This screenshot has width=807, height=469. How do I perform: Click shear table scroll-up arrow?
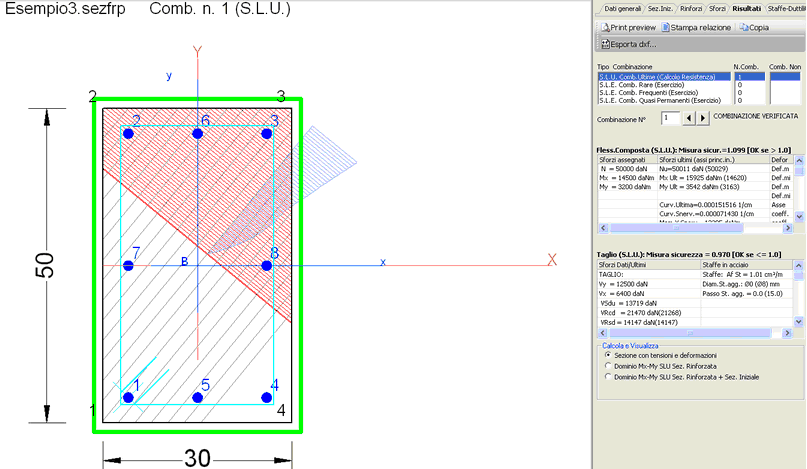pos(798,265)
